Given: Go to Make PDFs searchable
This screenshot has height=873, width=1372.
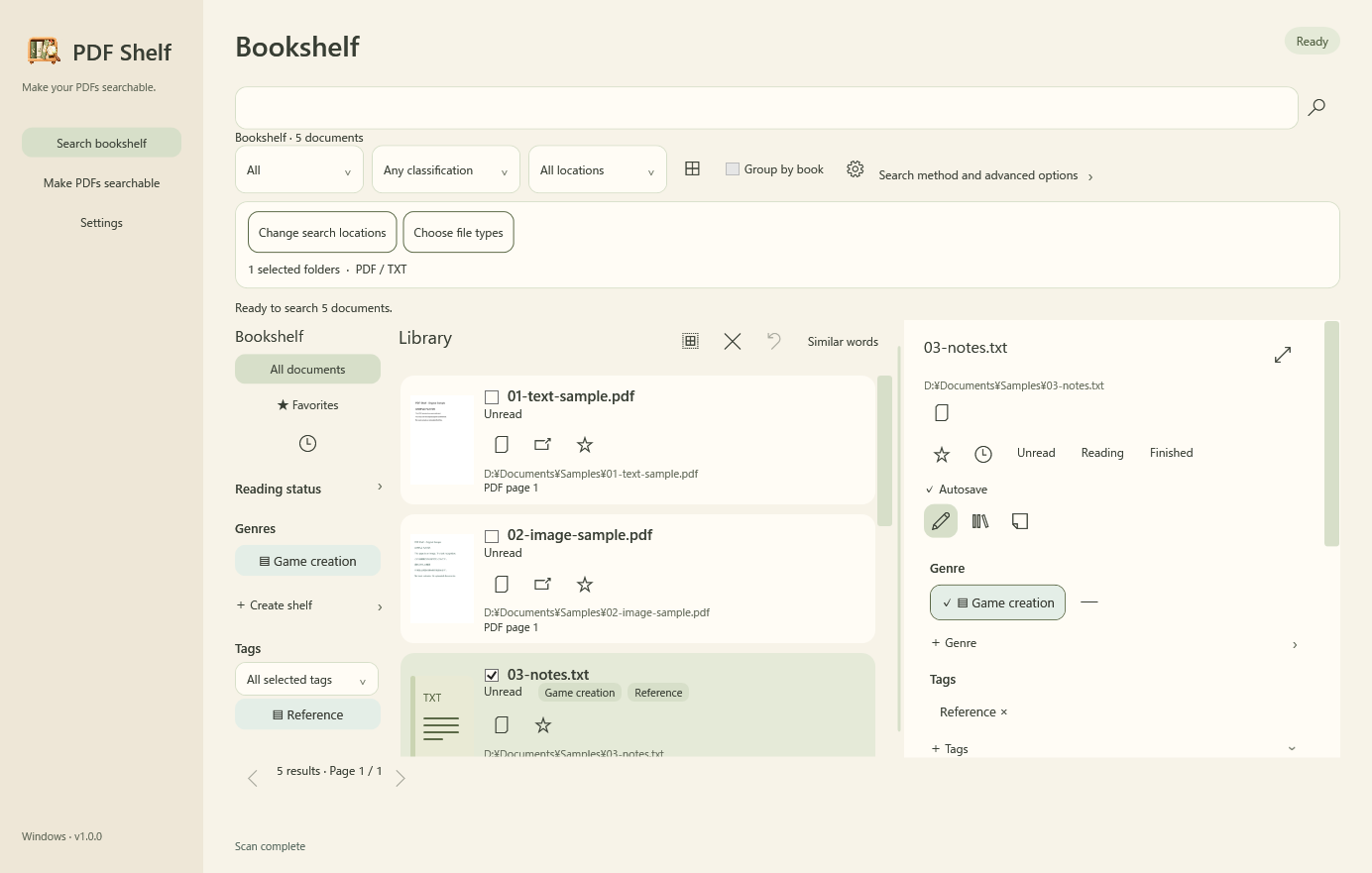Looking at the screenshot, I should (101, 182).
